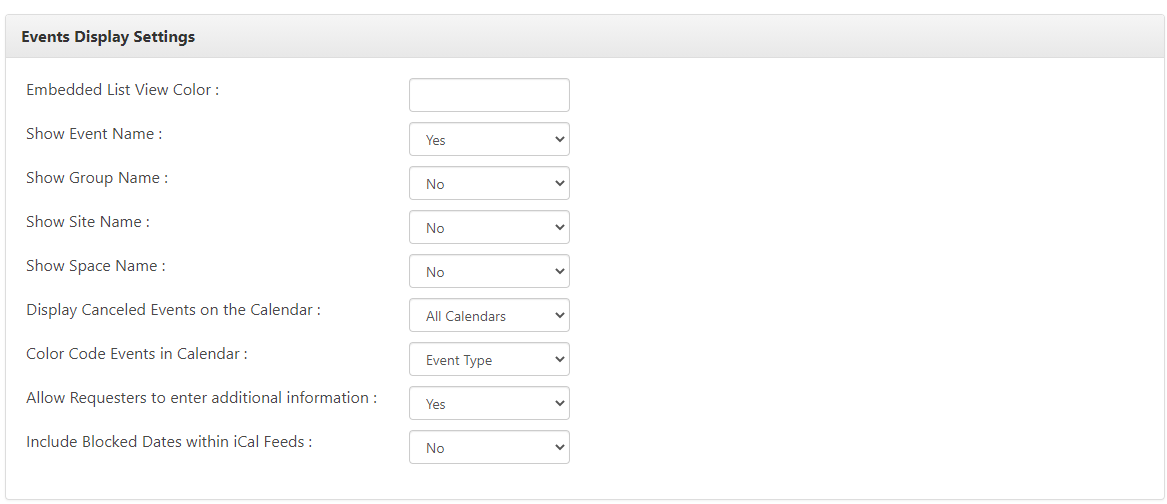Open the Show Event Name dropdown
This screenshot has height=504, width=1167.
pyautogui.click(x=489, y=139)
